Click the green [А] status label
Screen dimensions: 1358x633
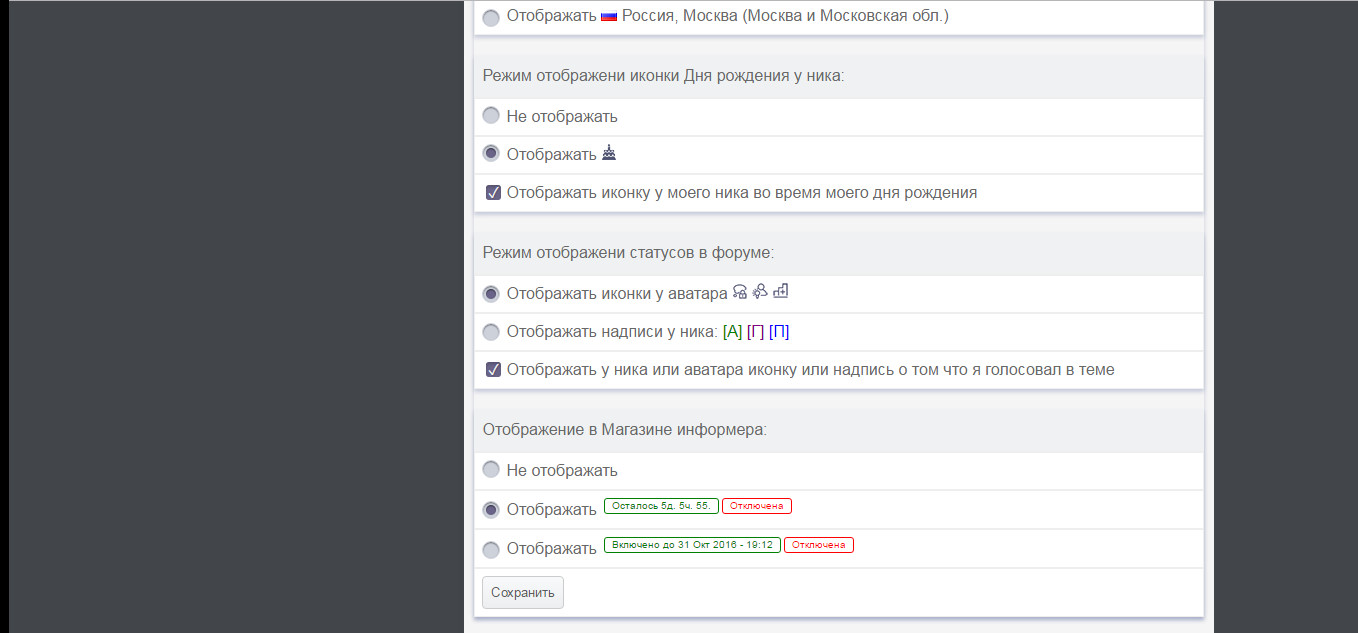point(732,332)
